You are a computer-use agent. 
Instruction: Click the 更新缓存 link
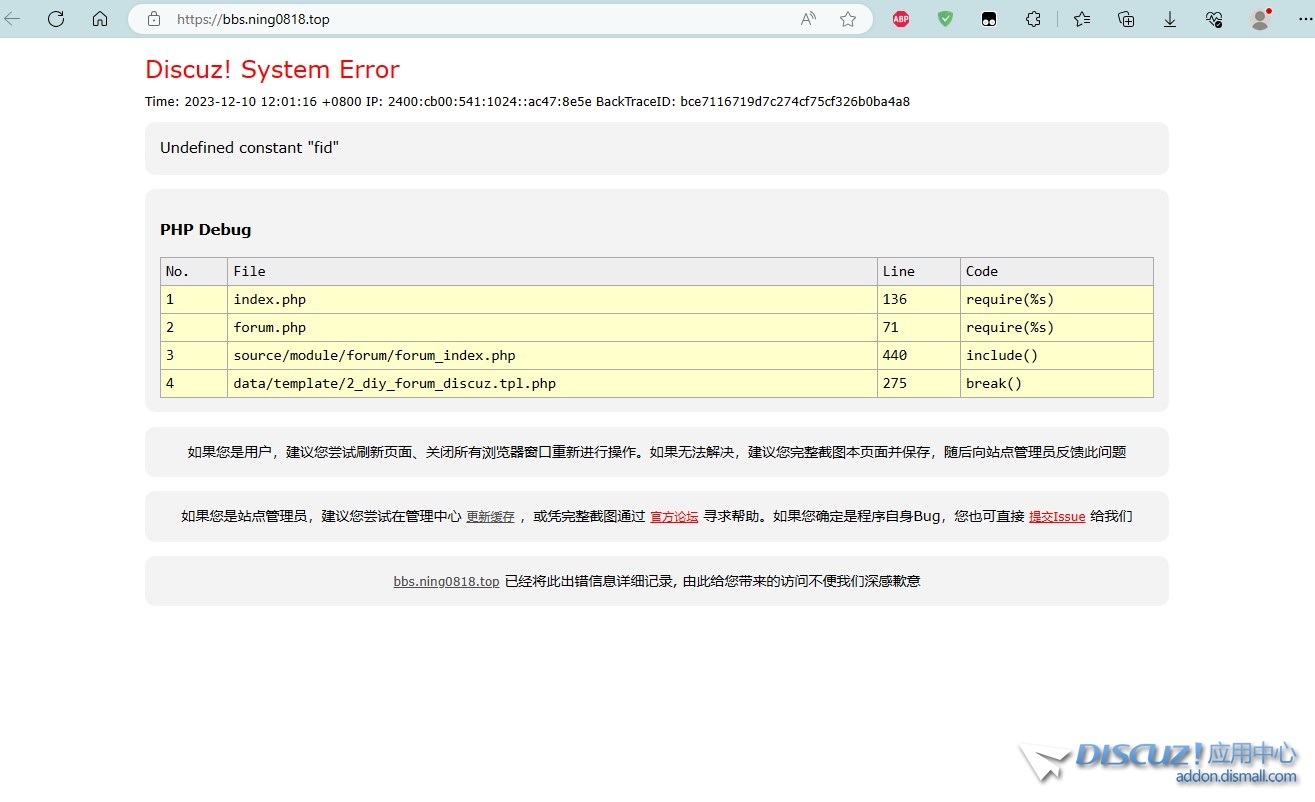coord(490,517)
